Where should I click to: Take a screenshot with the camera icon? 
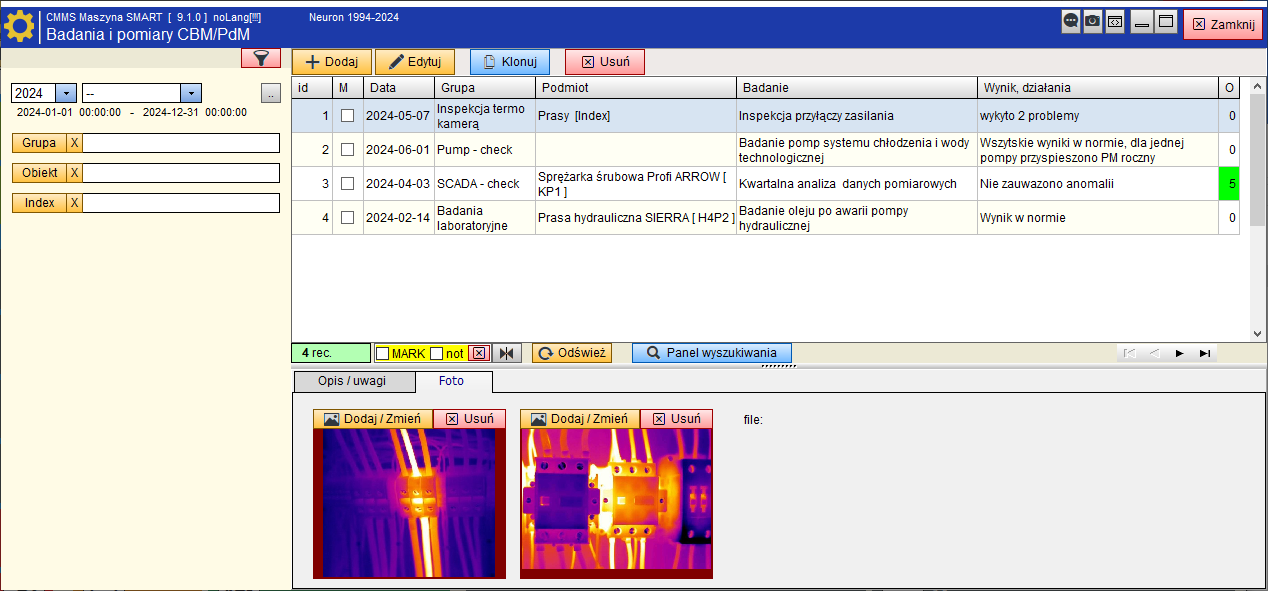pos(1093,22)
